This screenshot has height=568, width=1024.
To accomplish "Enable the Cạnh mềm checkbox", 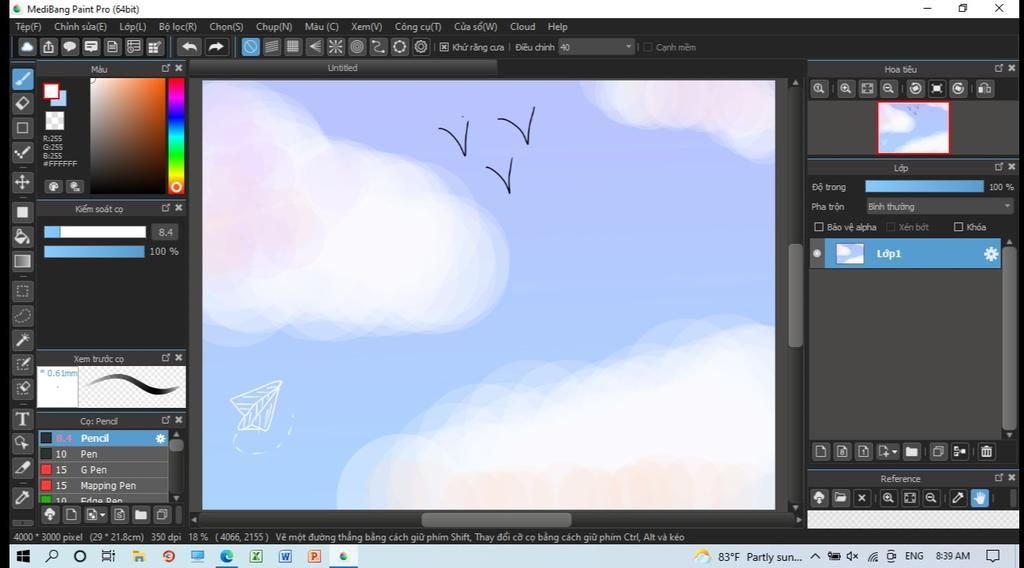I will (x=648, y=47).
